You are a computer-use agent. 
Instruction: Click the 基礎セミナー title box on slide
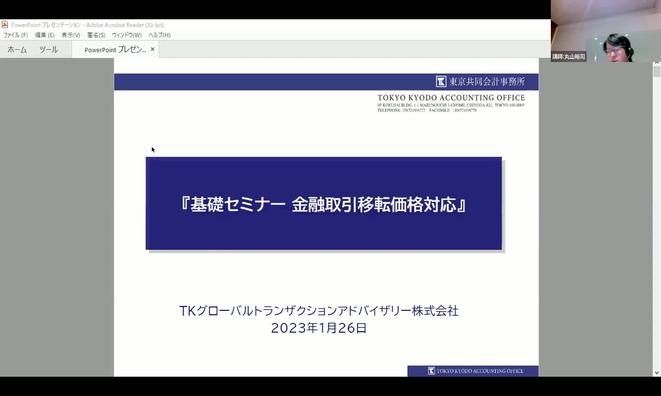(324, 204)
